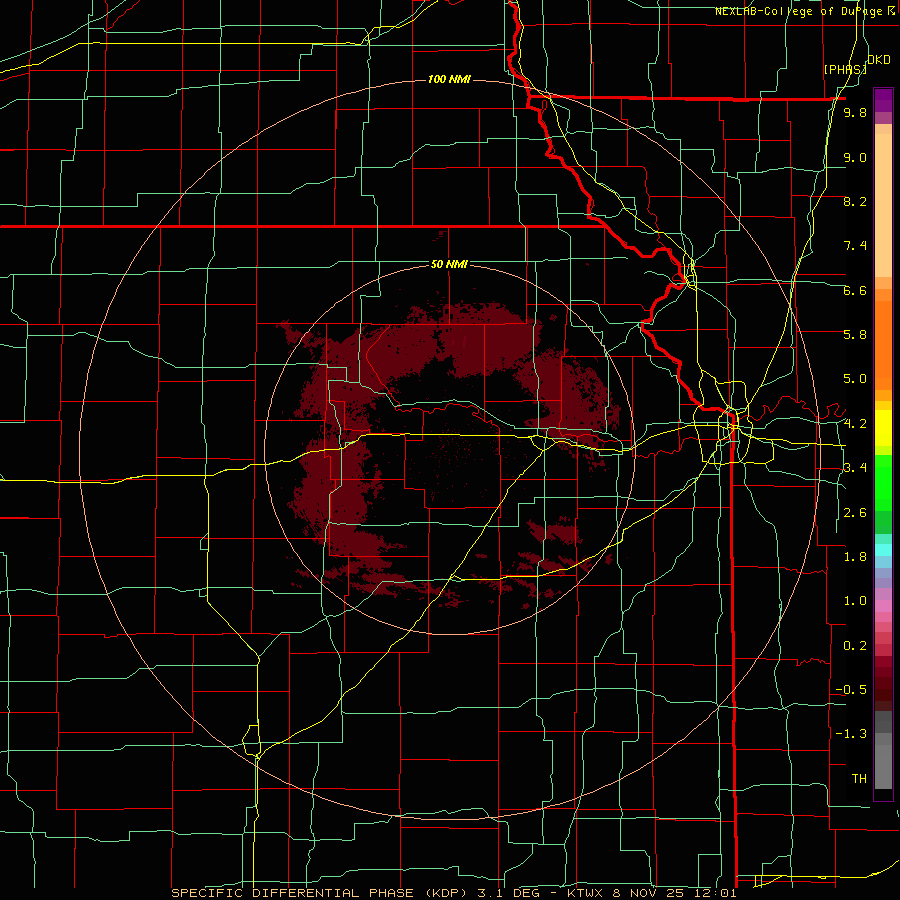Click the -1.3 value on the scale

coord(851,734)
